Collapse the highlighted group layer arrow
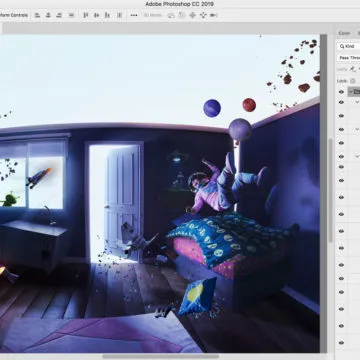This screenshot has width=360, height=360. [x=350, y=92]
